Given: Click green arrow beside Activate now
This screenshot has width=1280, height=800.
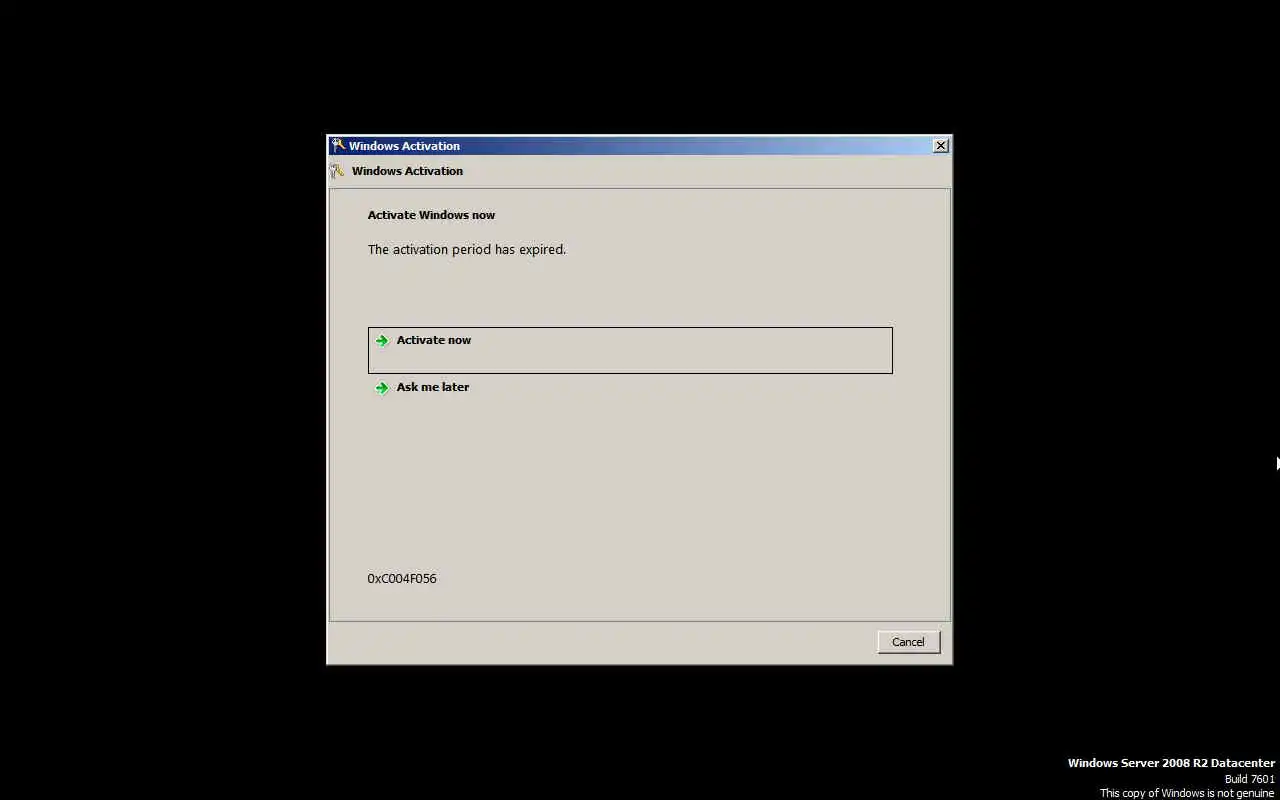Looking at the screenshot, I should tap(381, 341).
